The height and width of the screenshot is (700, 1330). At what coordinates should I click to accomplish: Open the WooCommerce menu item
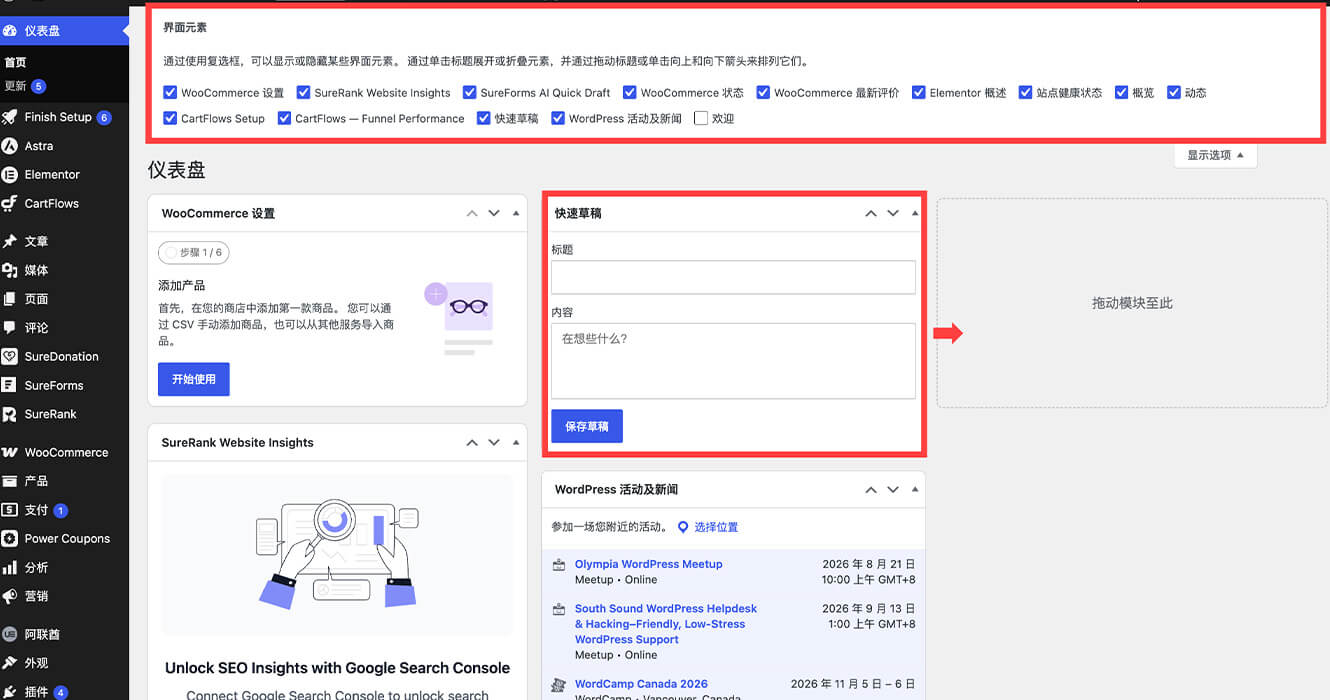64,453
